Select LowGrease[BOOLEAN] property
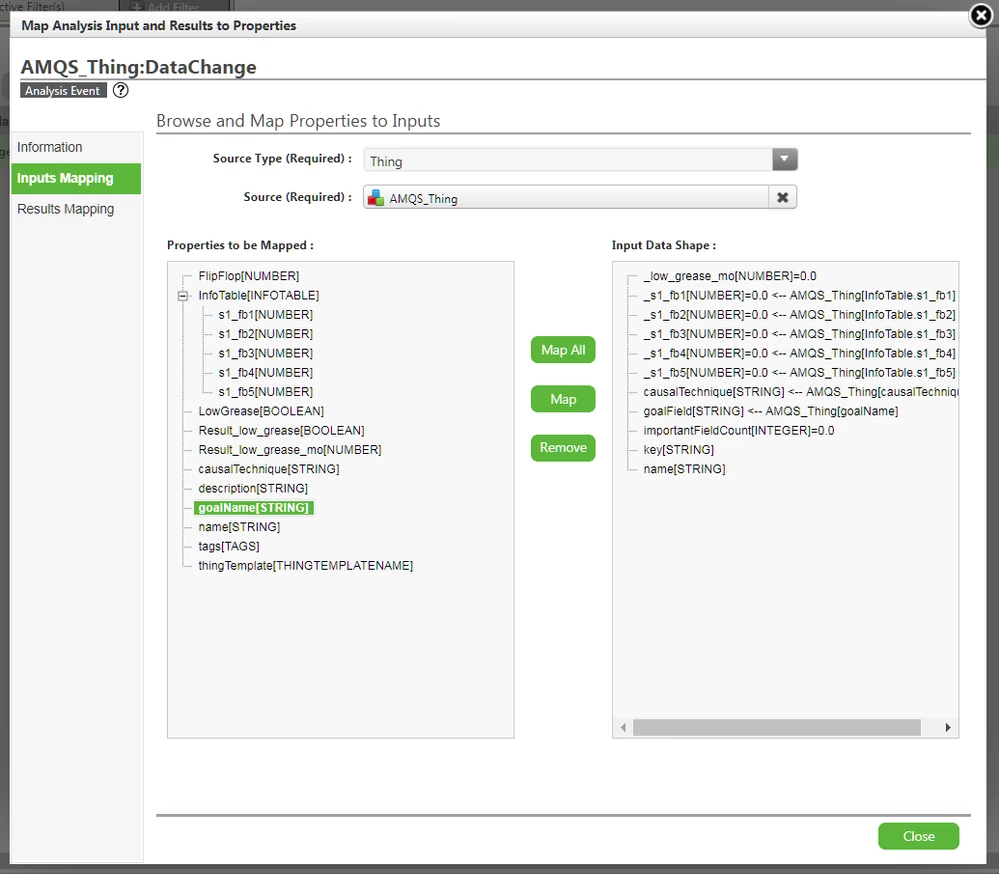 point(261,411)
